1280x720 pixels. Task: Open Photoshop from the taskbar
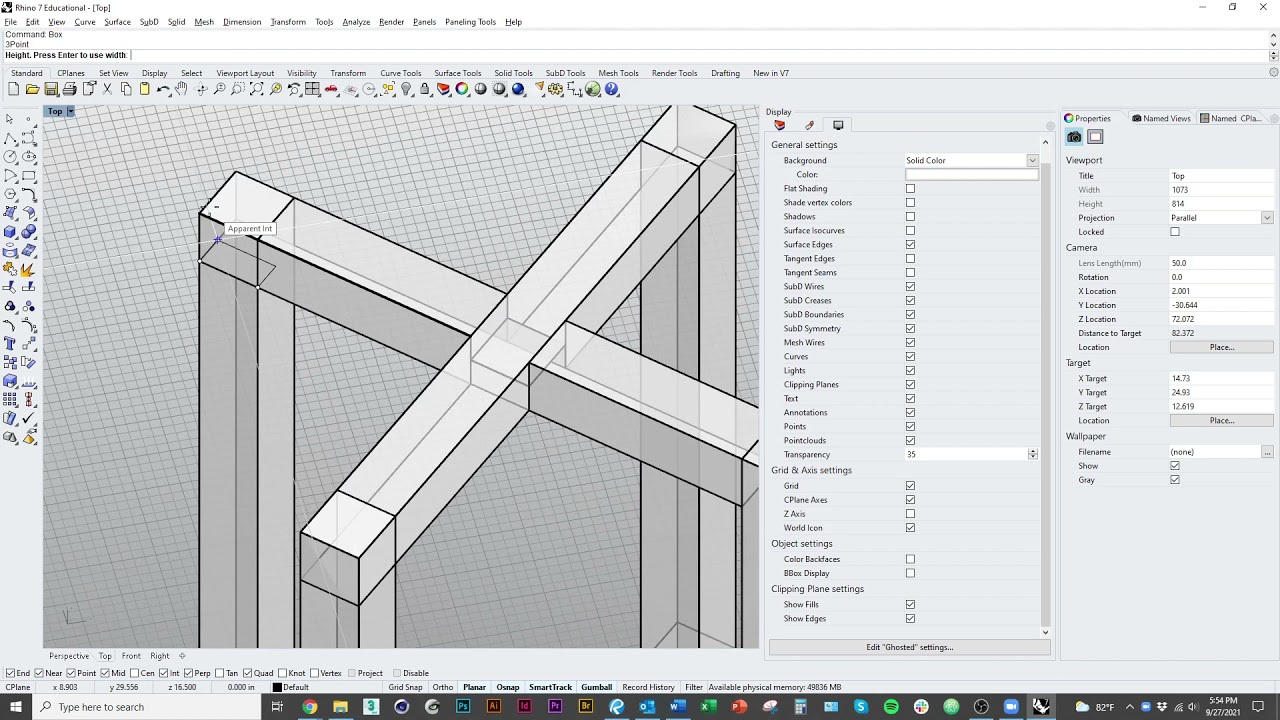pyautogui.click(x=463, y=707)
